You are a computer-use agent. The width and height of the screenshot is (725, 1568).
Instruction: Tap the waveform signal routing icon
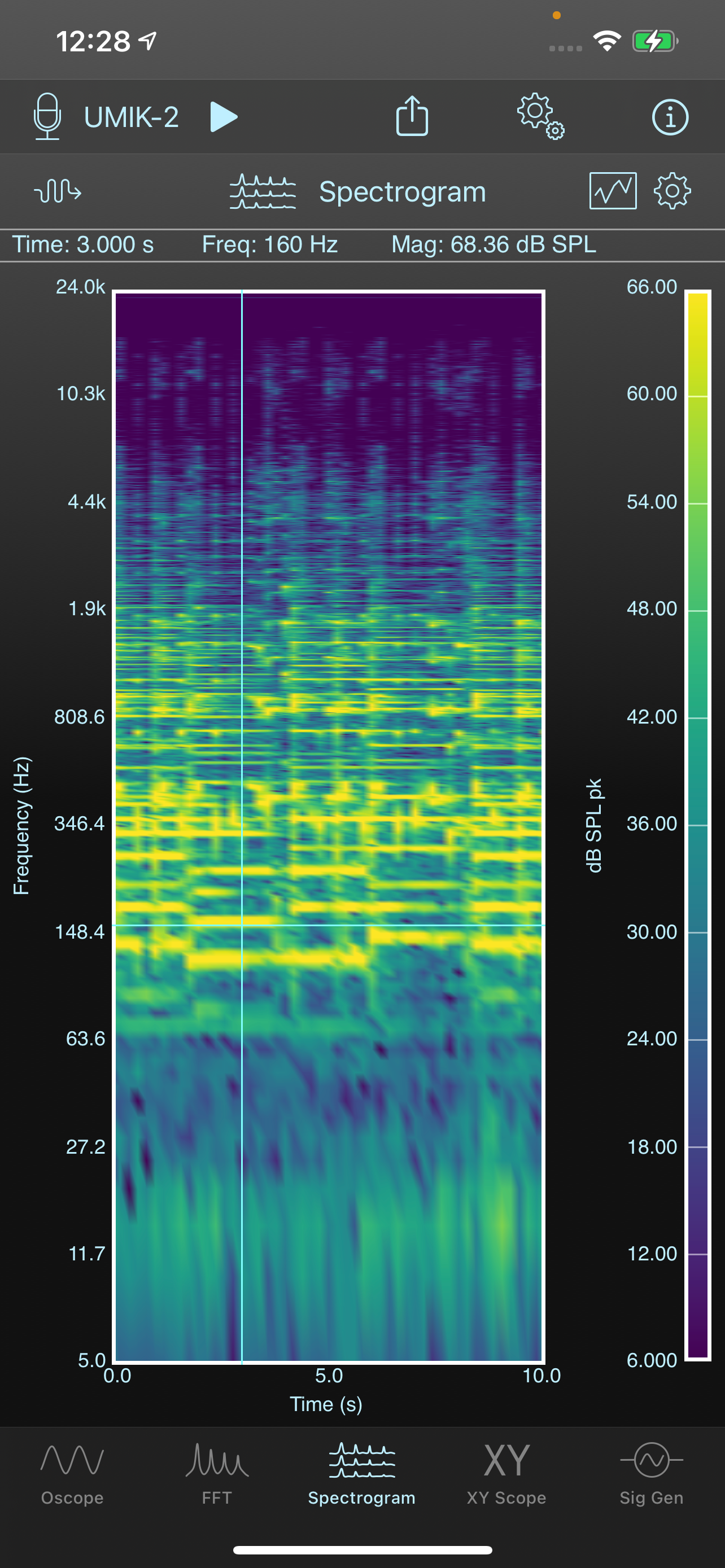coord(57,191)
